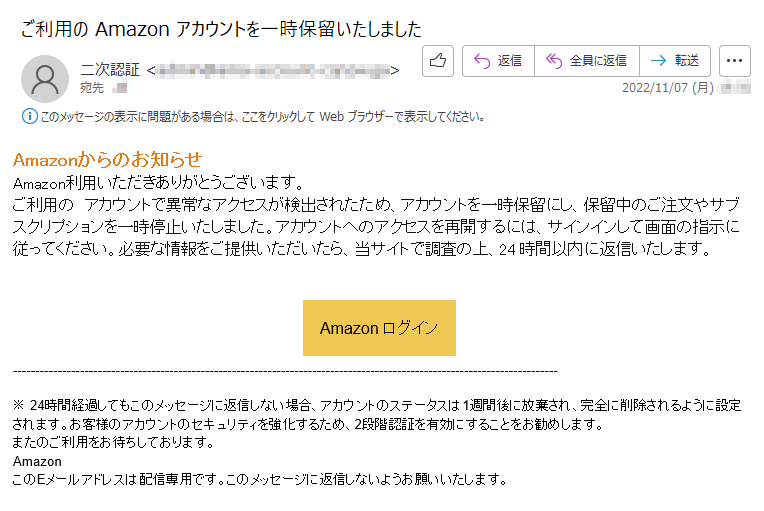Click the reply arrow icon
This screenshot has height=511, width=764.
point(481,61)
